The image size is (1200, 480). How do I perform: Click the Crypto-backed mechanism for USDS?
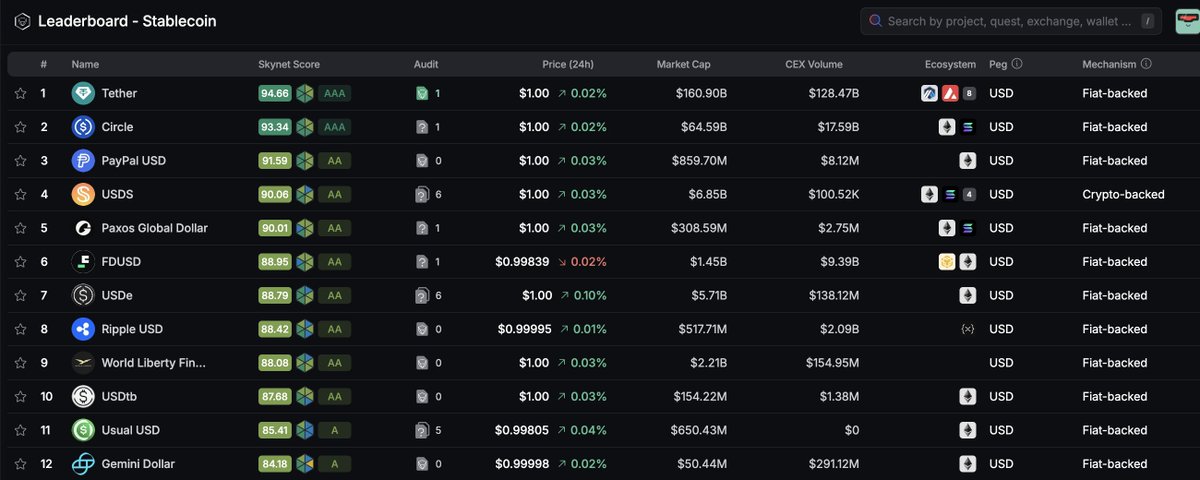coord(1123,194)
